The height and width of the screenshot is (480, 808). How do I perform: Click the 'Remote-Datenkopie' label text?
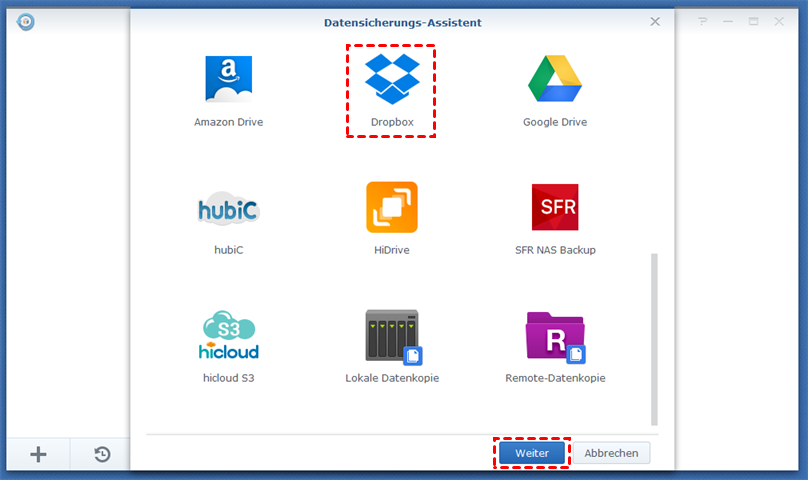556,378
